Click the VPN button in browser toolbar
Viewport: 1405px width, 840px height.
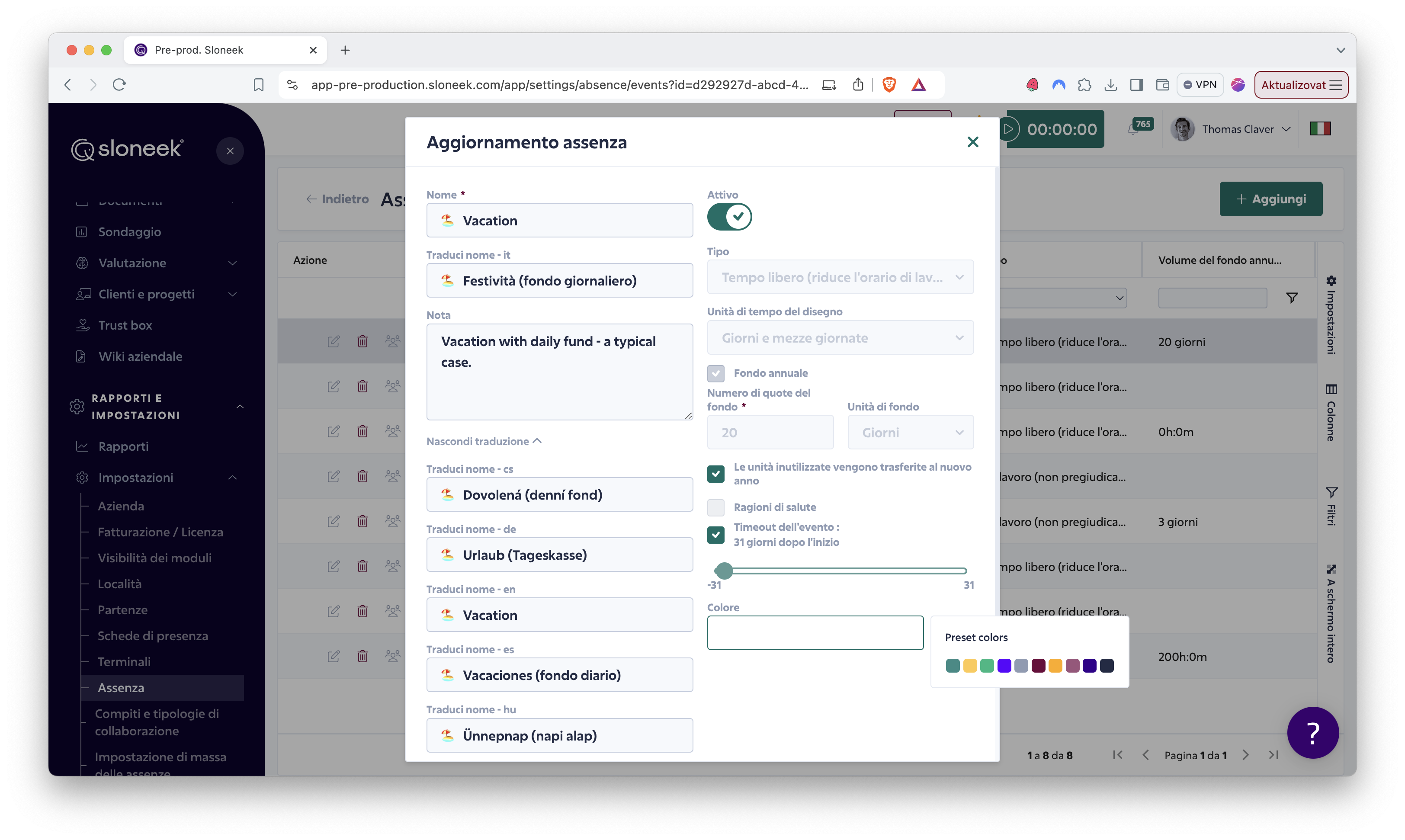click(x=1200, y=84)
